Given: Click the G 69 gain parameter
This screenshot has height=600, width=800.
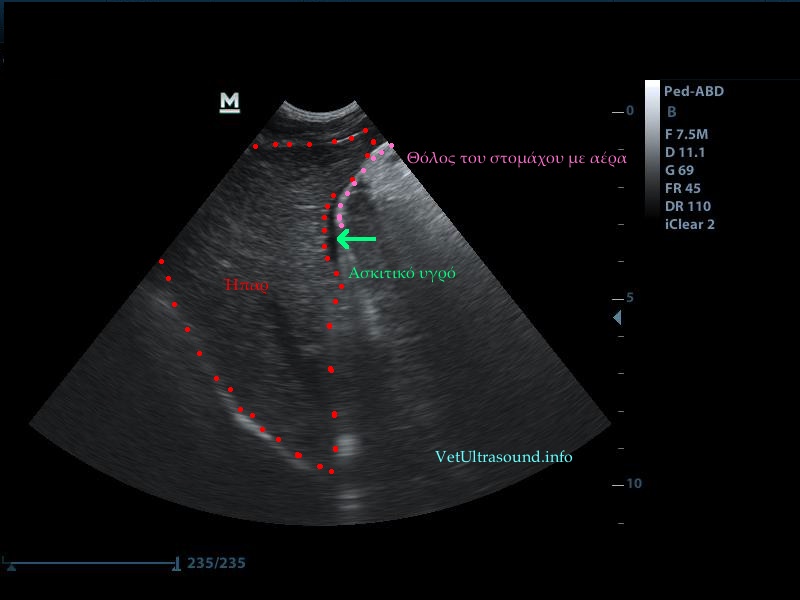Looking at the screenshot, I should [679, 170].
